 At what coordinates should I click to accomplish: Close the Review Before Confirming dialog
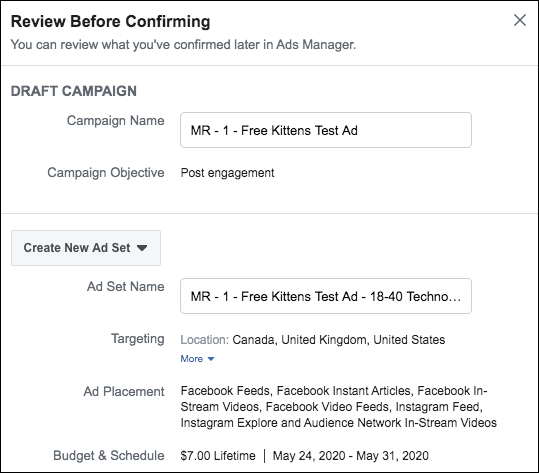click(520, 20)
